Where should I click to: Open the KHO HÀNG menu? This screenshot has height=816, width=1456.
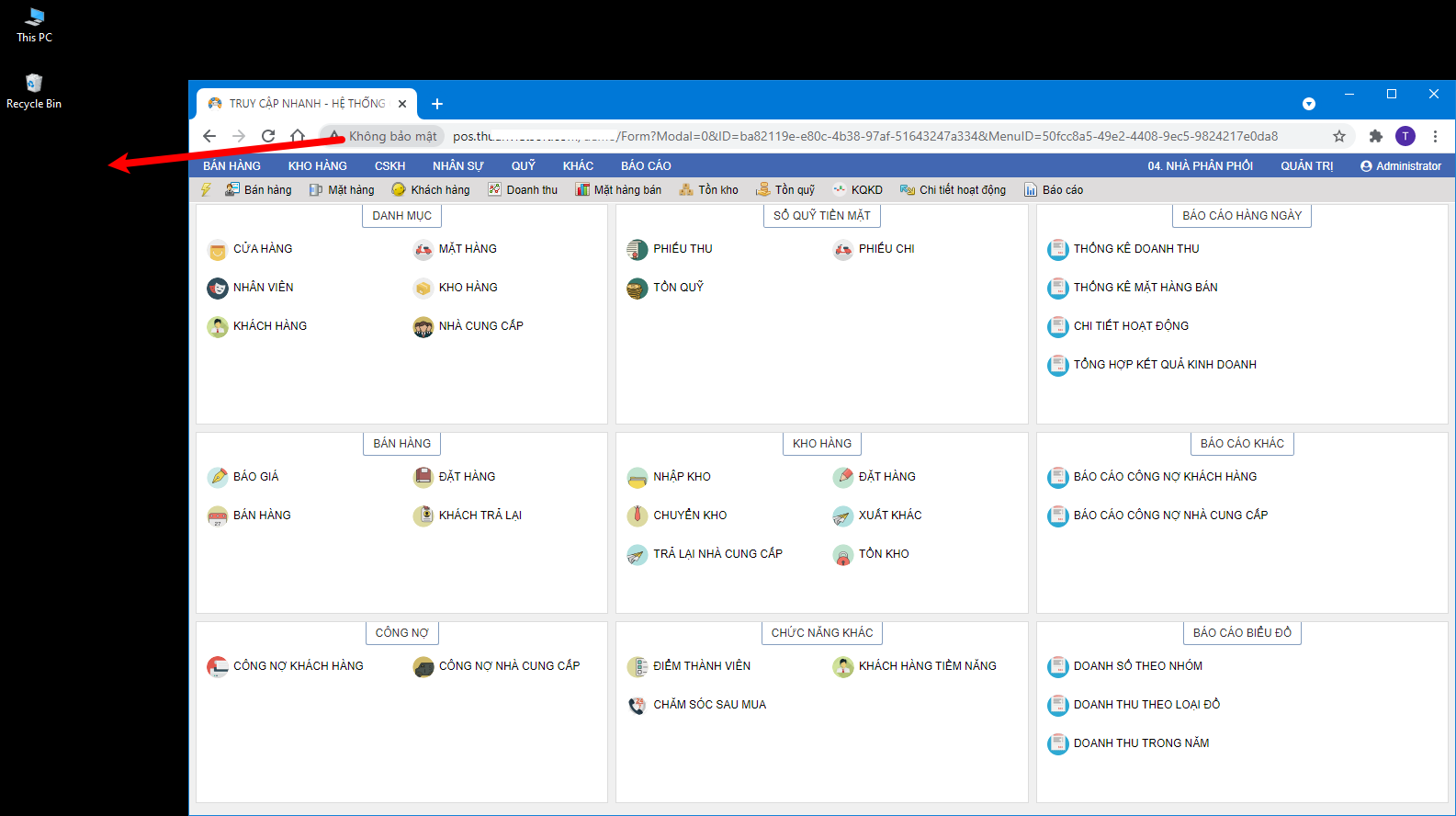(318, 166)
